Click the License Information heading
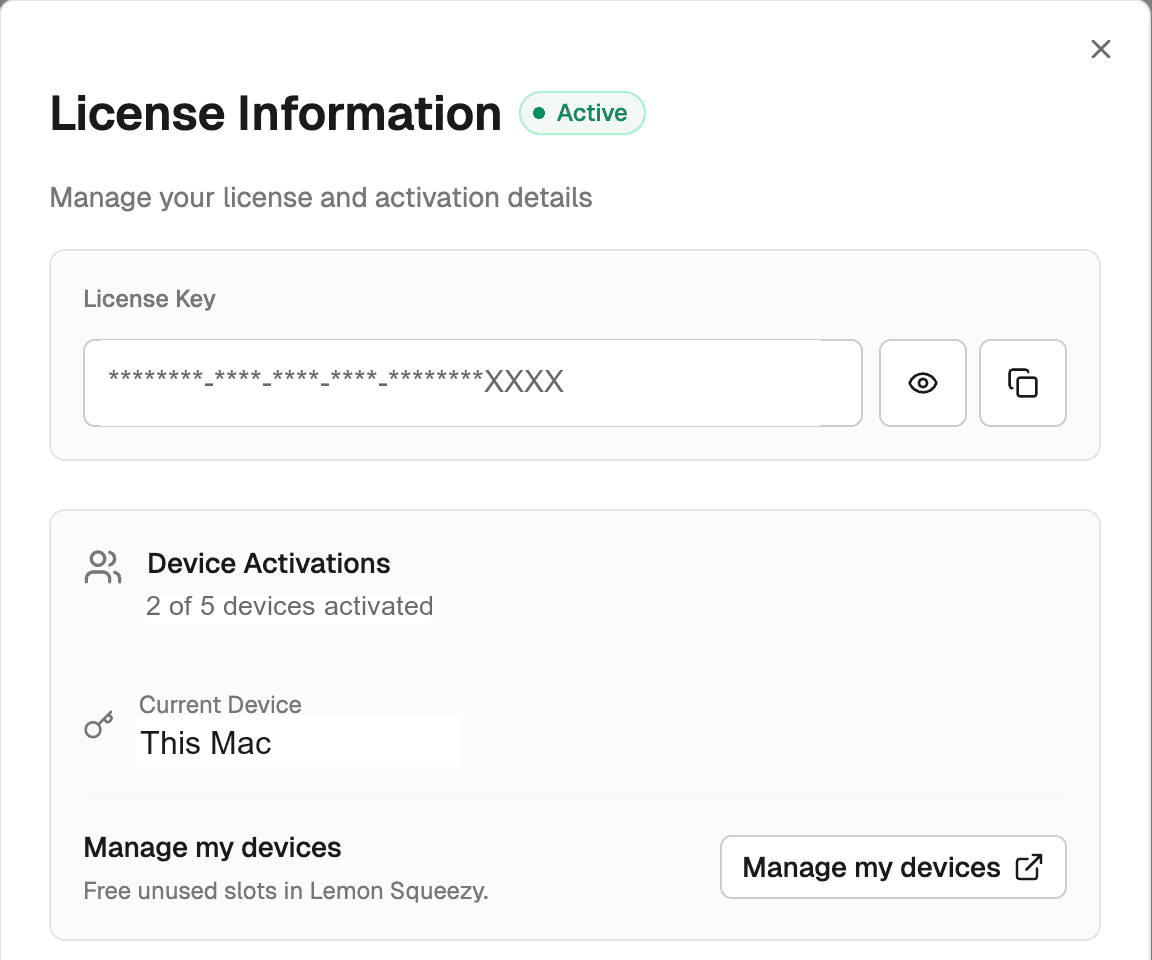Screen dimensions: 1152x960 click(x=276, y=113)
